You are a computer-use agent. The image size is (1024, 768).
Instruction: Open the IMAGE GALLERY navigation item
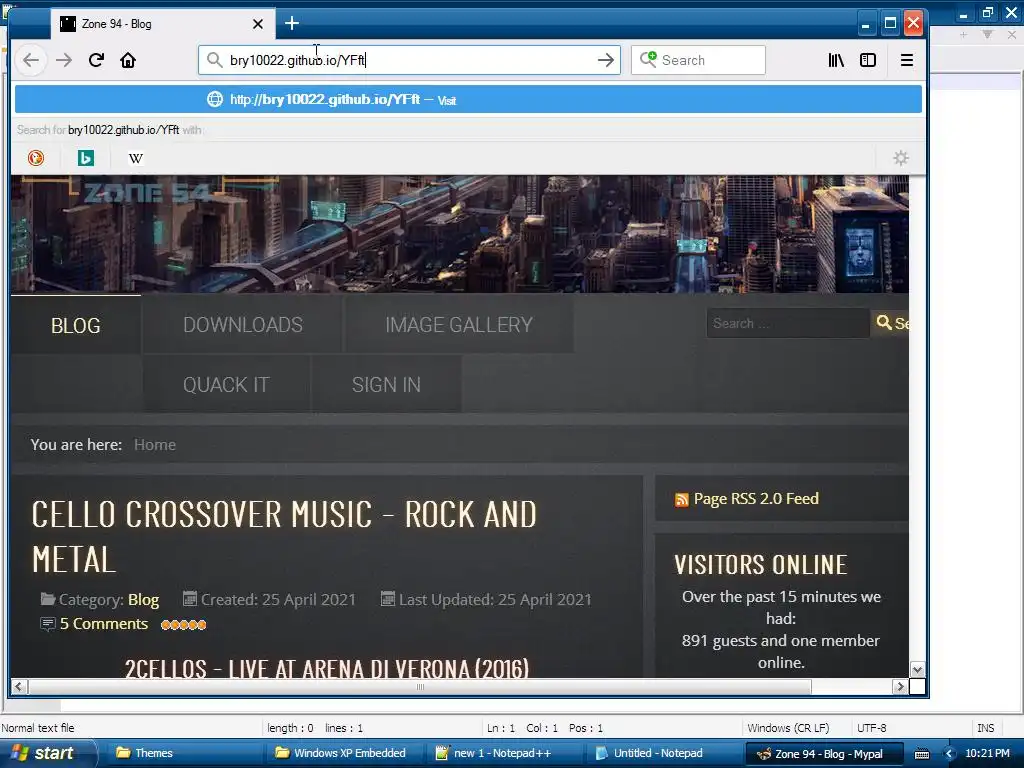(x=459, y=325)
